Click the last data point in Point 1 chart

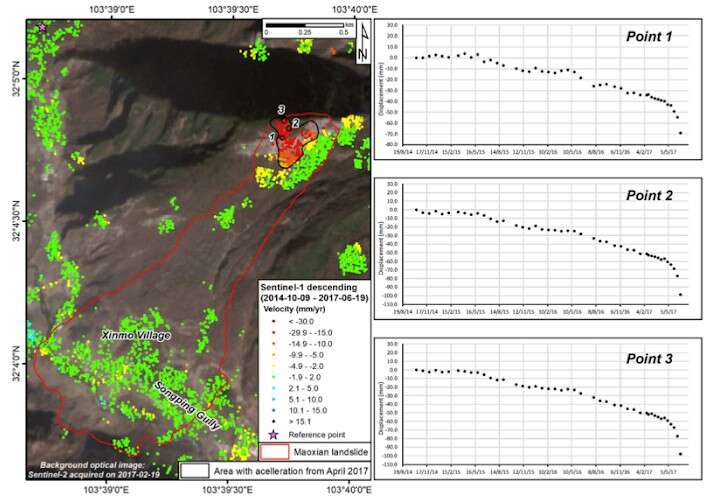tap(681, 133)
